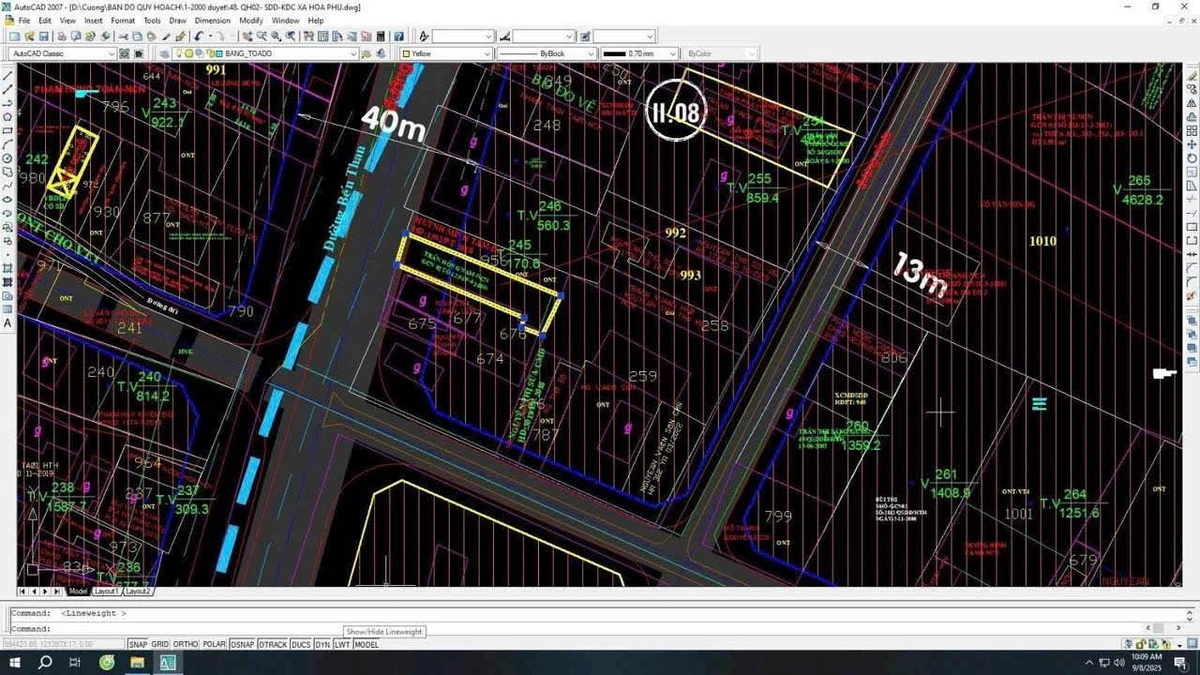1200x675 pixels.
Task: Click the Zoom Previous icon
Action: pos(290,36)
